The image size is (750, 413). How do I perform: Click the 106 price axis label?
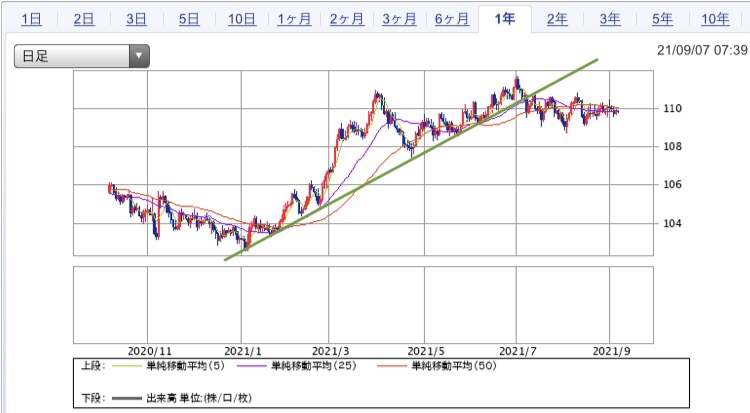pos(672,184)
